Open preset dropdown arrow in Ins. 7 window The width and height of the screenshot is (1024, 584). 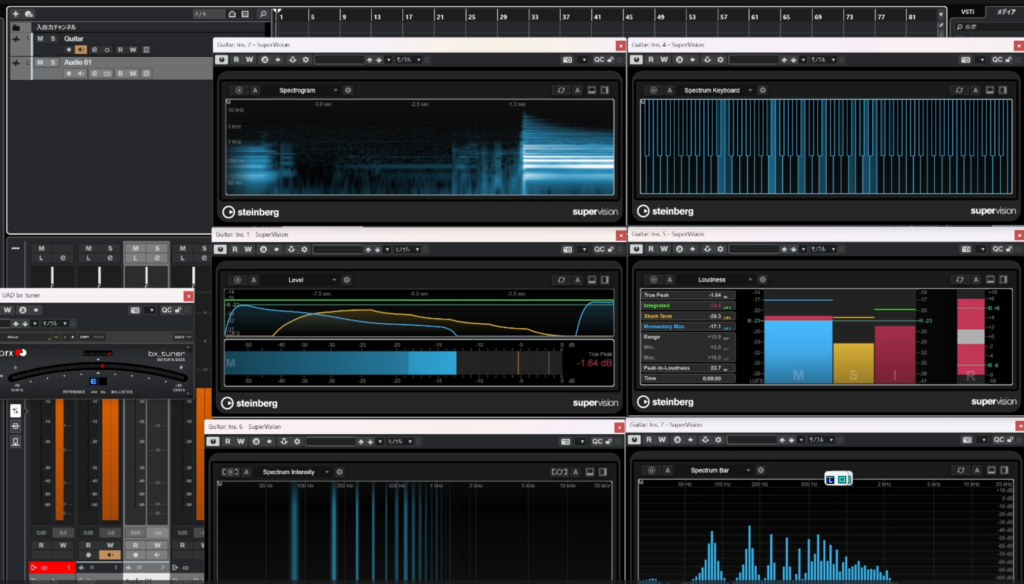pos(801,440)
